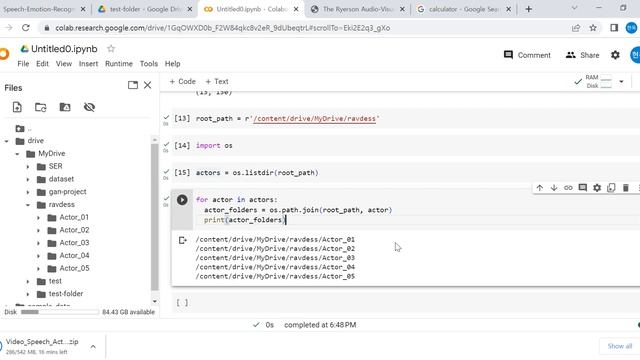Expand the Actor_01 folder
640x360 pixels.
[38, 218]
